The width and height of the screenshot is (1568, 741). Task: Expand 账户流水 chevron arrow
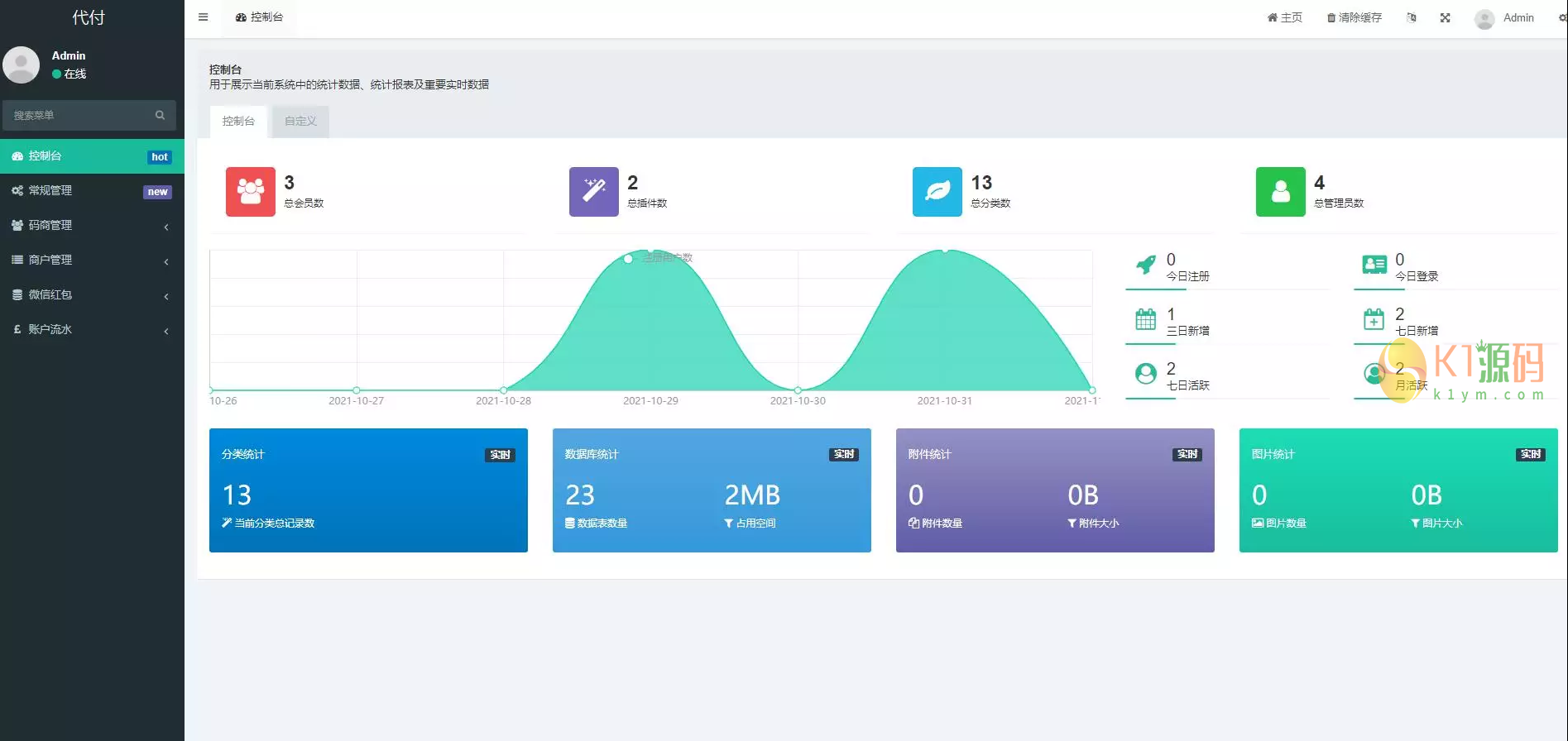(x=166, y=331)
